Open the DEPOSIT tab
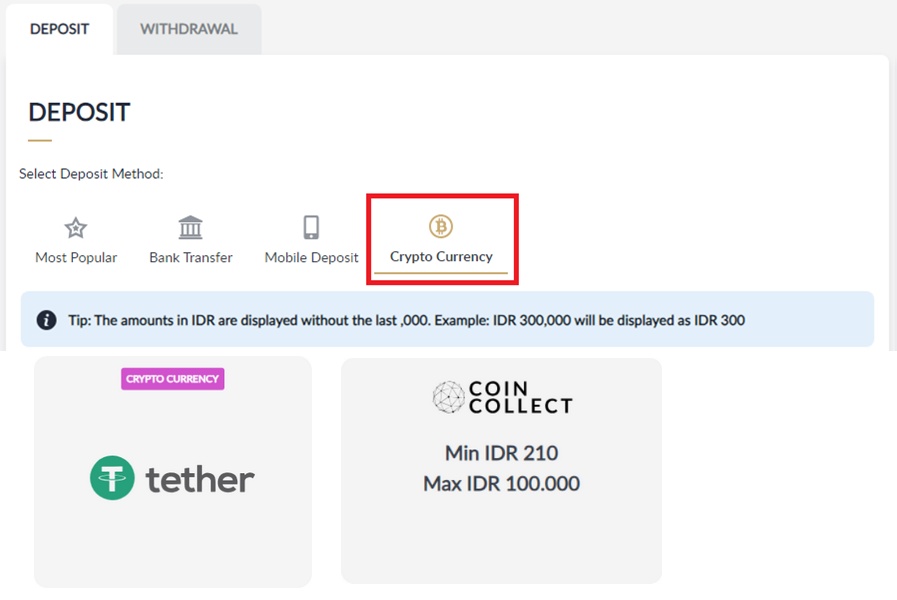The height and width of the screenshot is (600, 897). (x=59, y=29)
